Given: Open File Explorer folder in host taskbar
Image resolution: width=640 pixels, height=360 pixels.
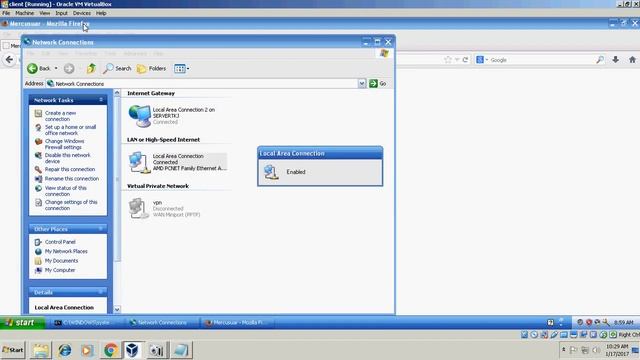Looking at the screenshot, I should pos(41,350).
